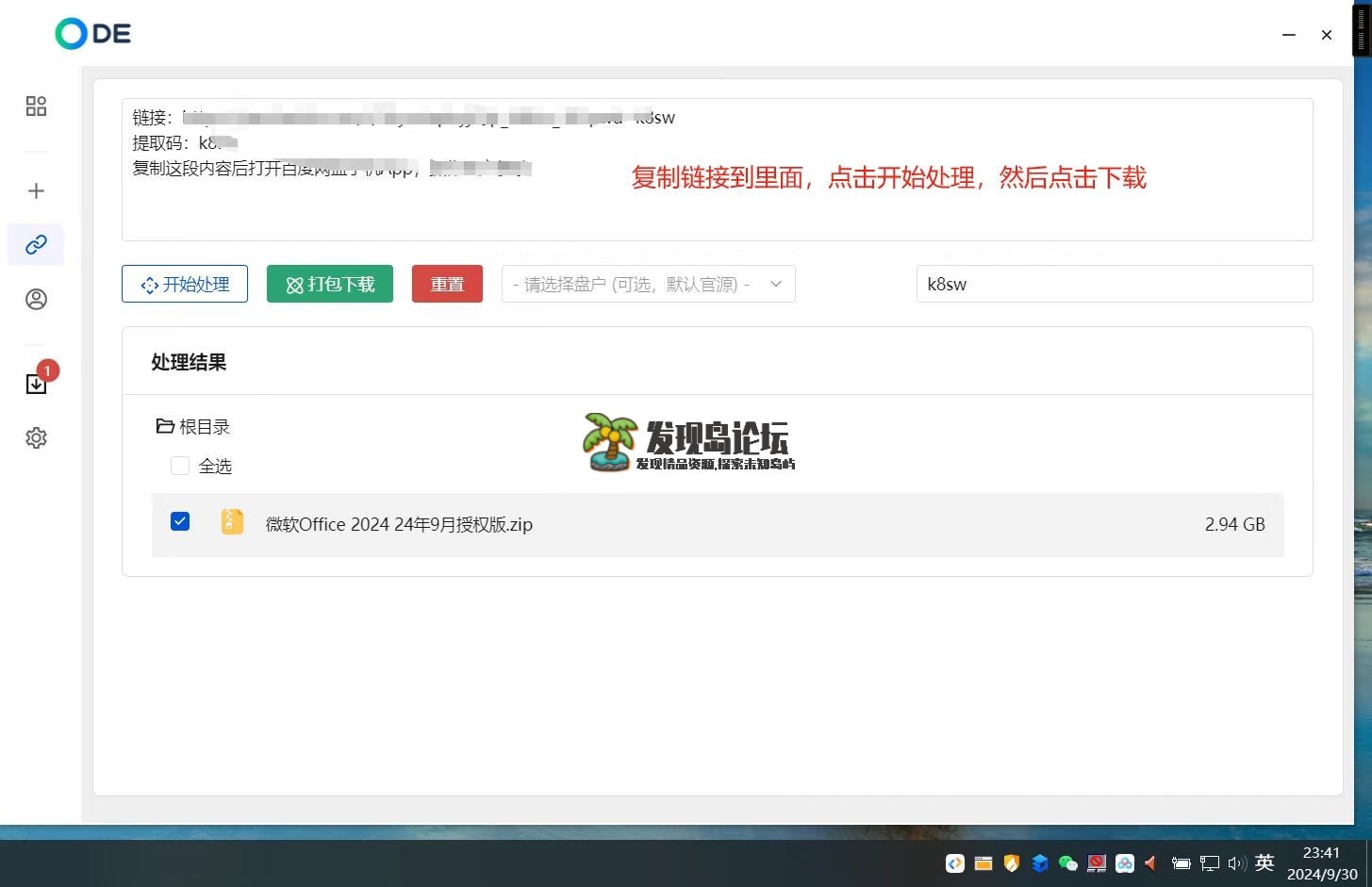Viewport: 1372px width, 887px height.
Task: Click the code brackets tray icon
Action: click(955, 862)
